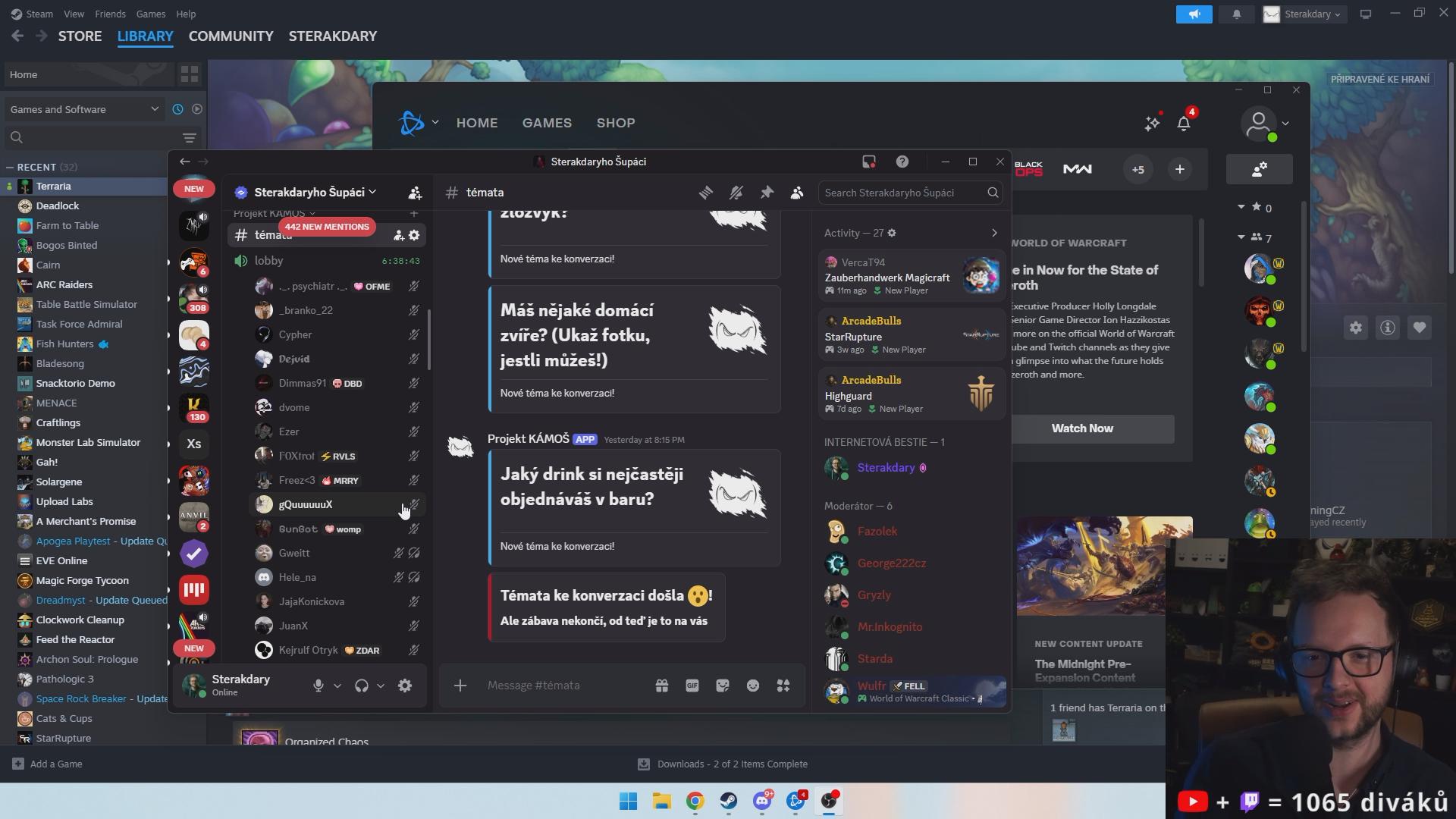
Task: Switch to Steam COMMUNITY tab
Action: [231, 36]
